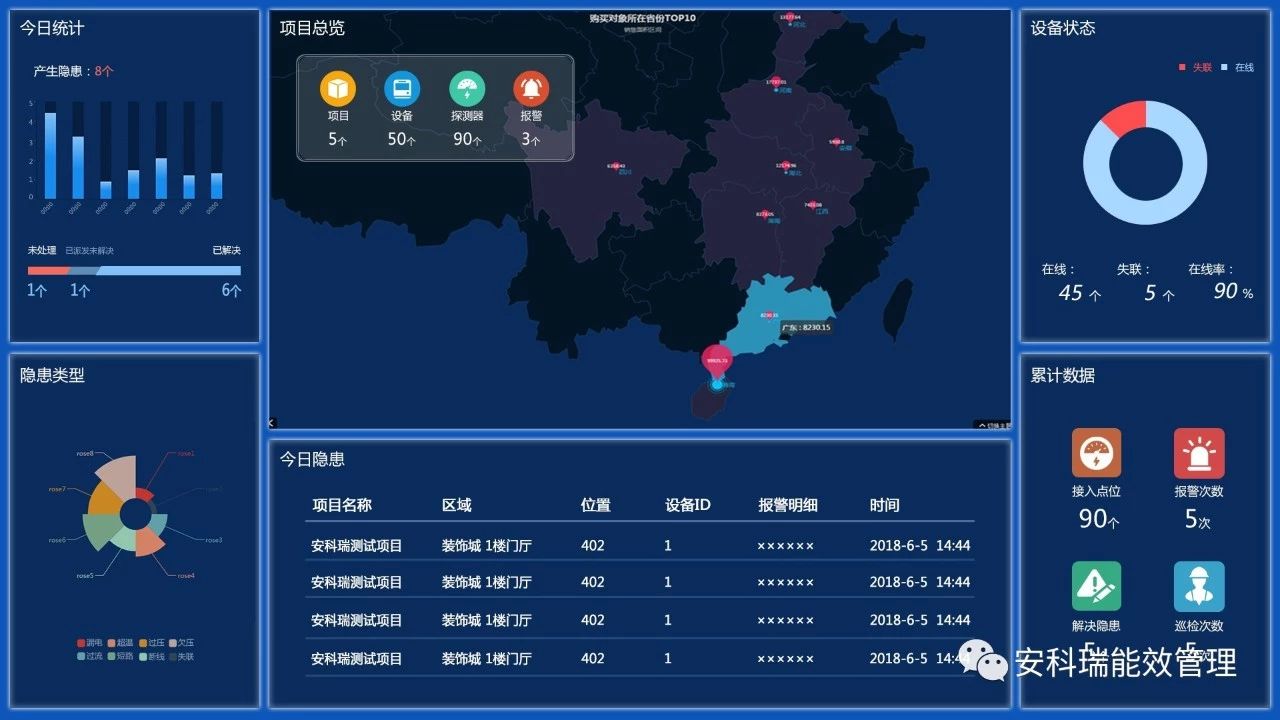
Task: Click the 切换主题 button on map corner
Action: coord(992,425)
